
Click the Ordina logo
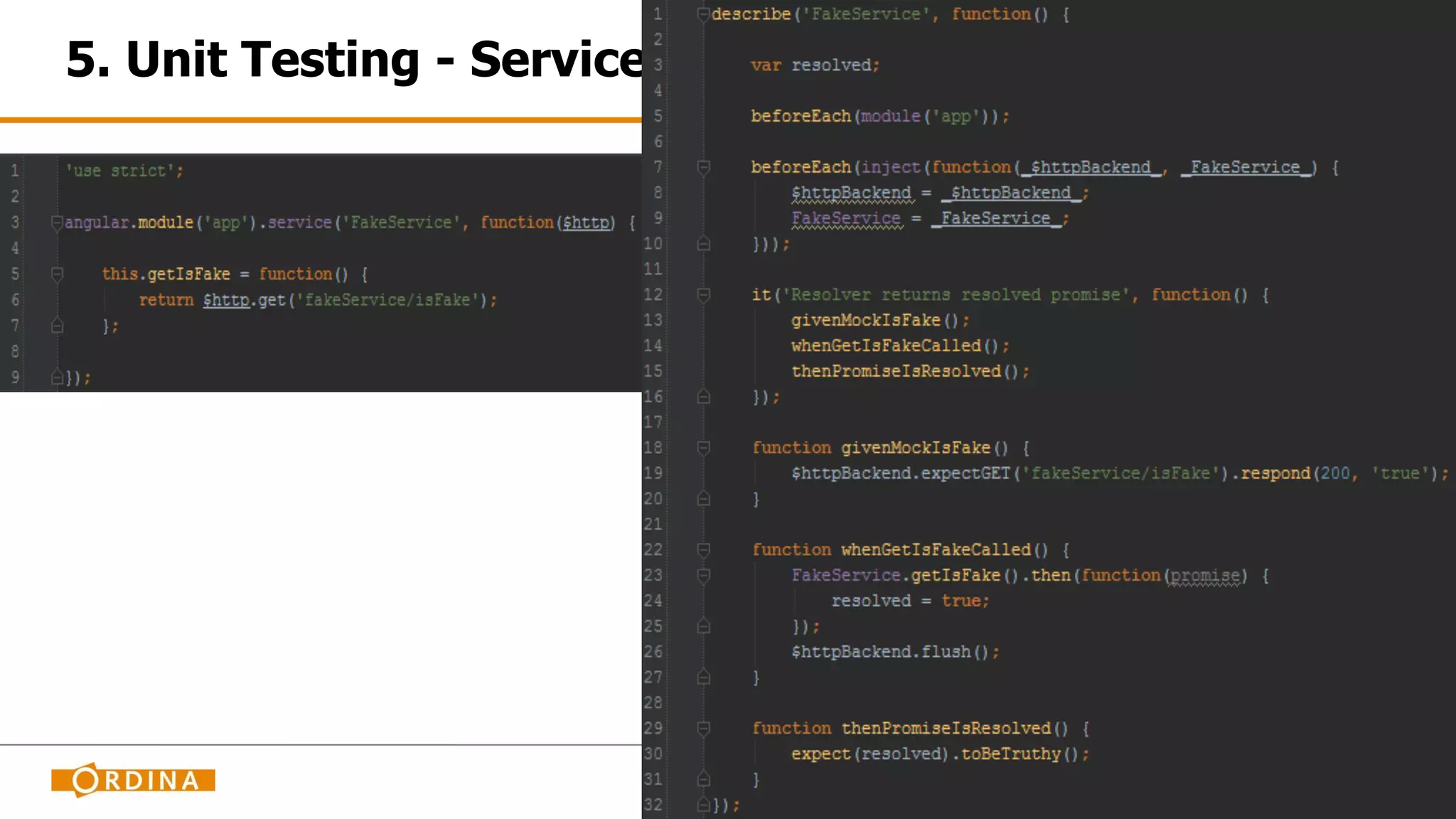coord(133,780)
